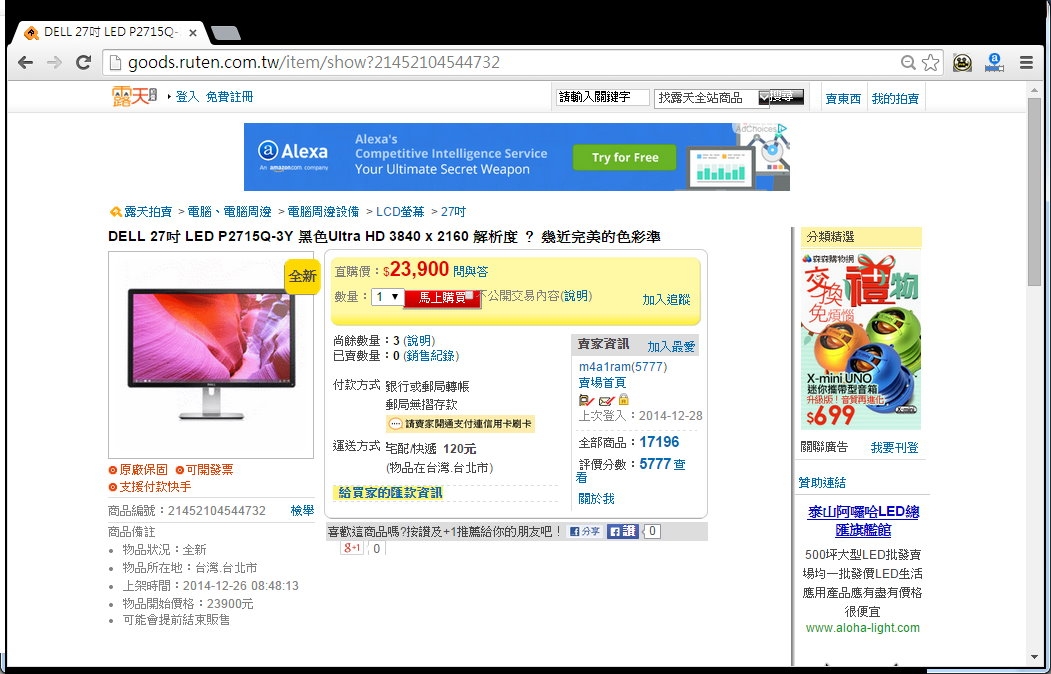Click the 請輸入關鍵字 search input field
The height and width of the screenshot is (674, 1051).
tap(602, 97)
